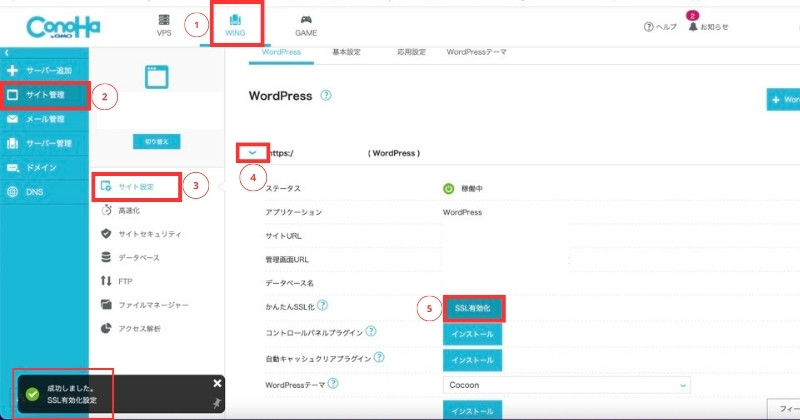Click help icon beside コントロールパネルプラグイン
The image size is (800, 420).
[x=371, y=331]
